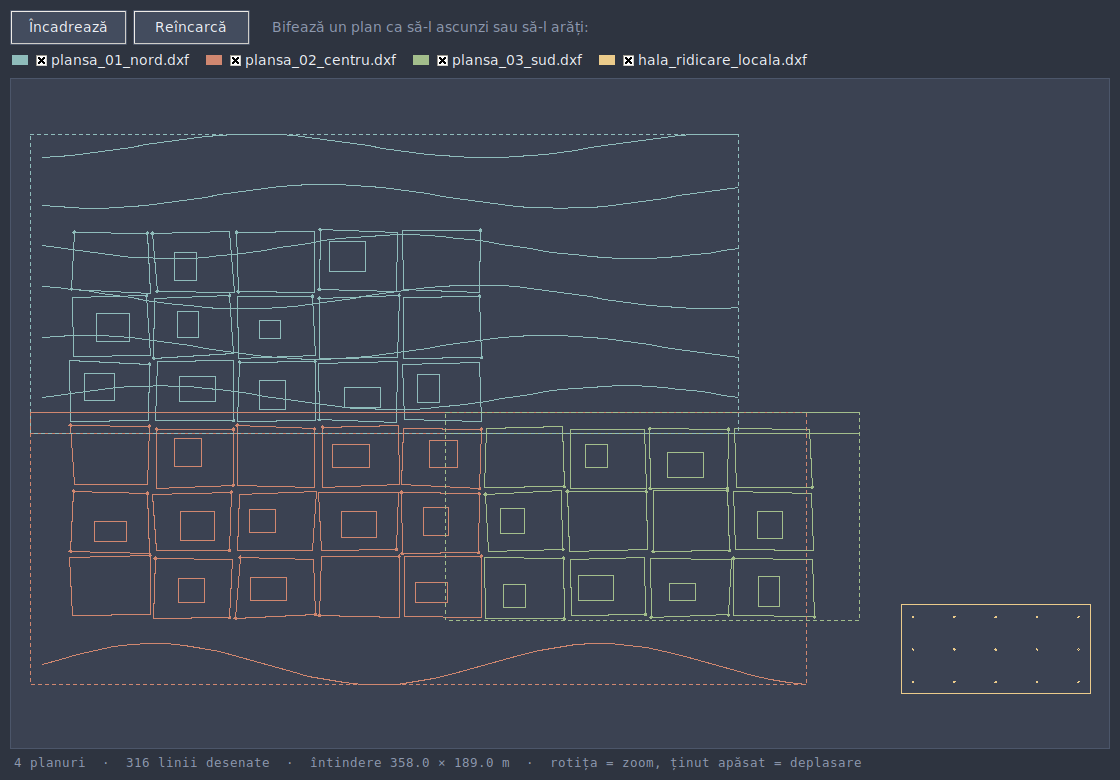This screenshot has height=780, width=1120.
Task: Click the Reîncarcă button
Action: pos(191,27)
